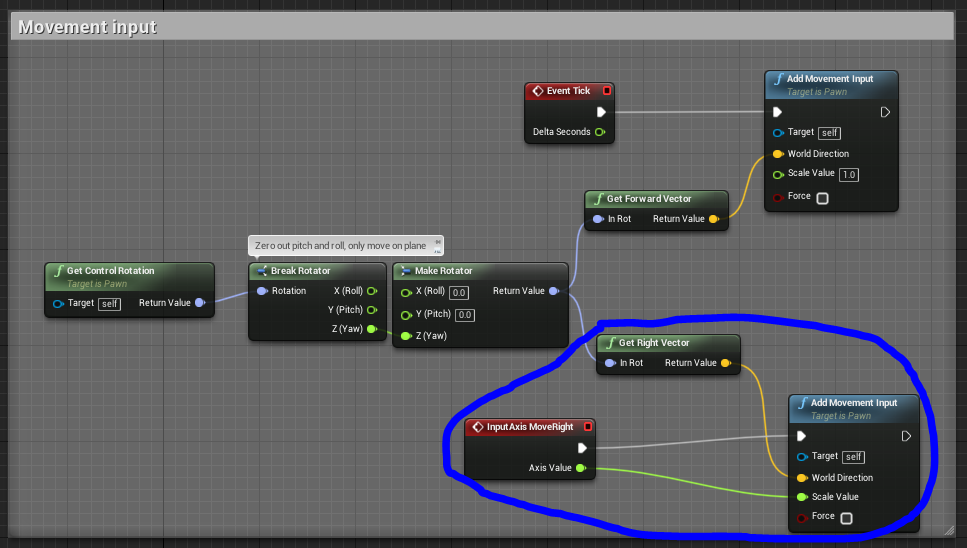Click the Axis Value green output pin
The image size is (967, 548).
581,468
